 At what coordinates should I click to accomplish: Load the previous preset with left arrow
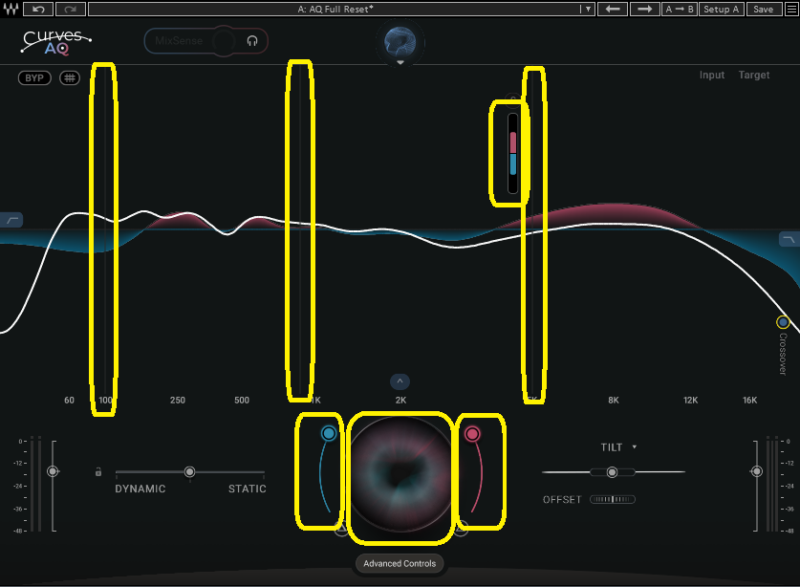(613, 9)
